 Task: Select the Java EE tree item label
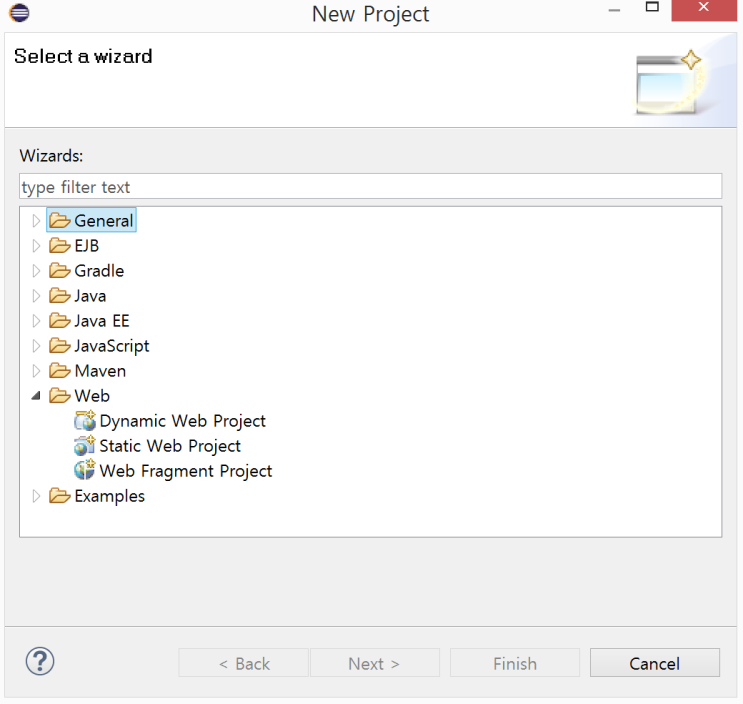tap(102, 321)
